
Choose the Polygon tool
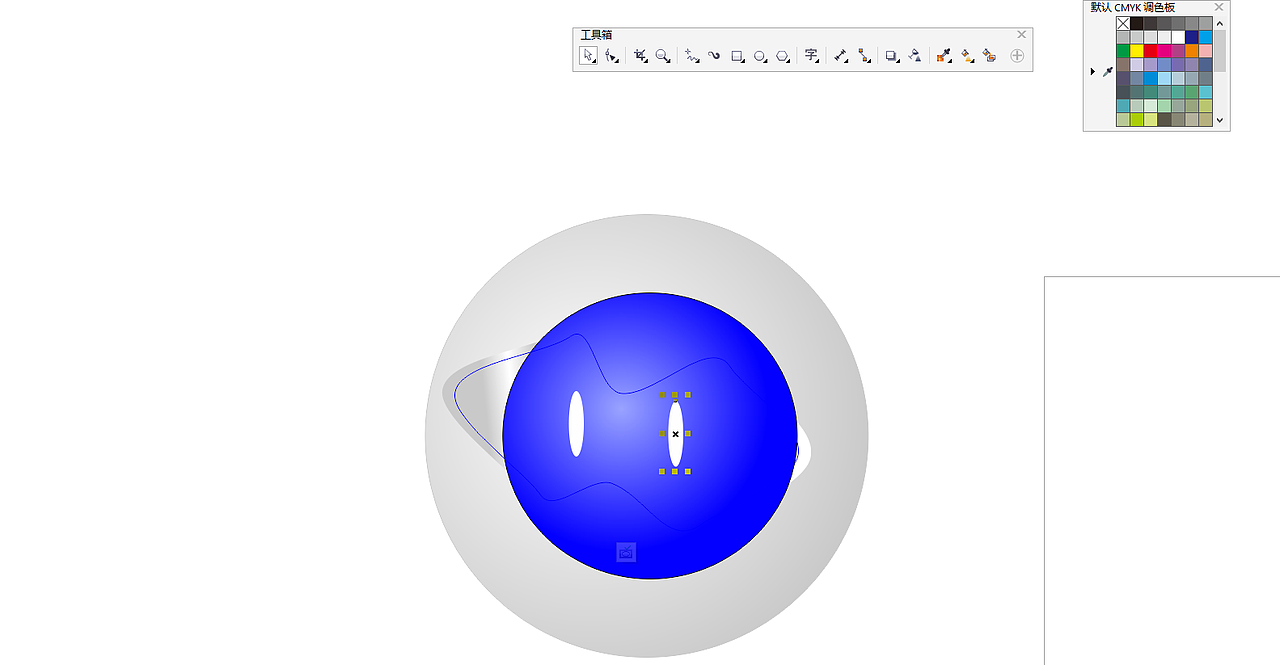783,56
